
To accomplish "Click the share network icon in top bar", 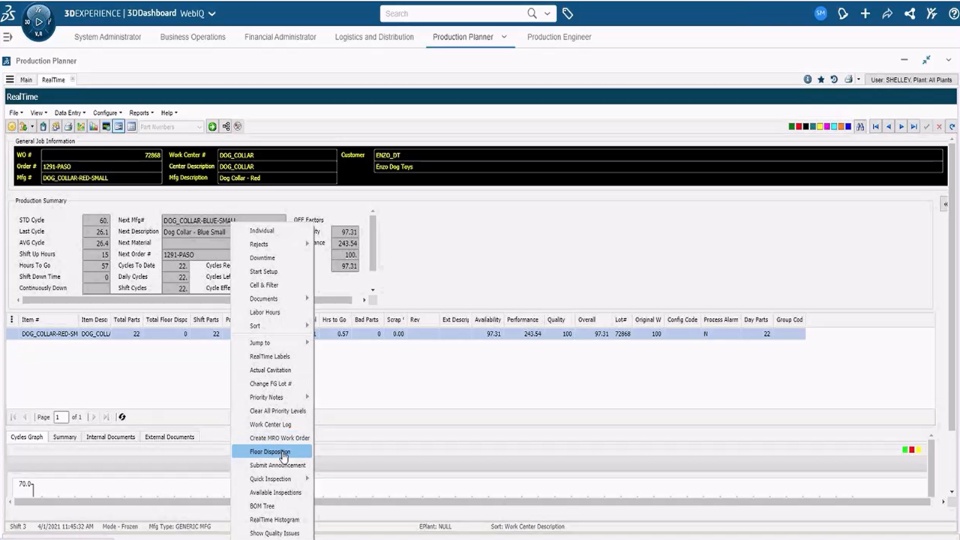I will pos(910,13).
